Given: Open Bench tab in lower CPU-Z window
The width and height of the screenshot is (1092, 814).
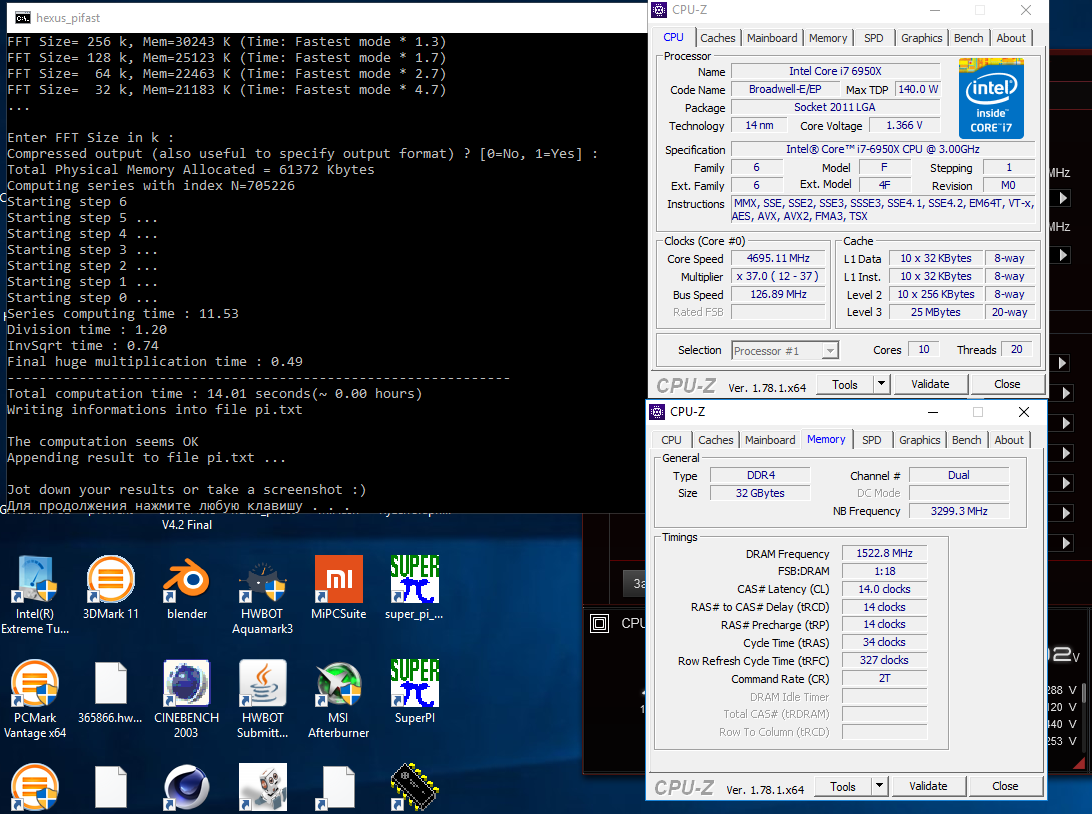Looking at the screenshot, I should click(x=967, y=440).
